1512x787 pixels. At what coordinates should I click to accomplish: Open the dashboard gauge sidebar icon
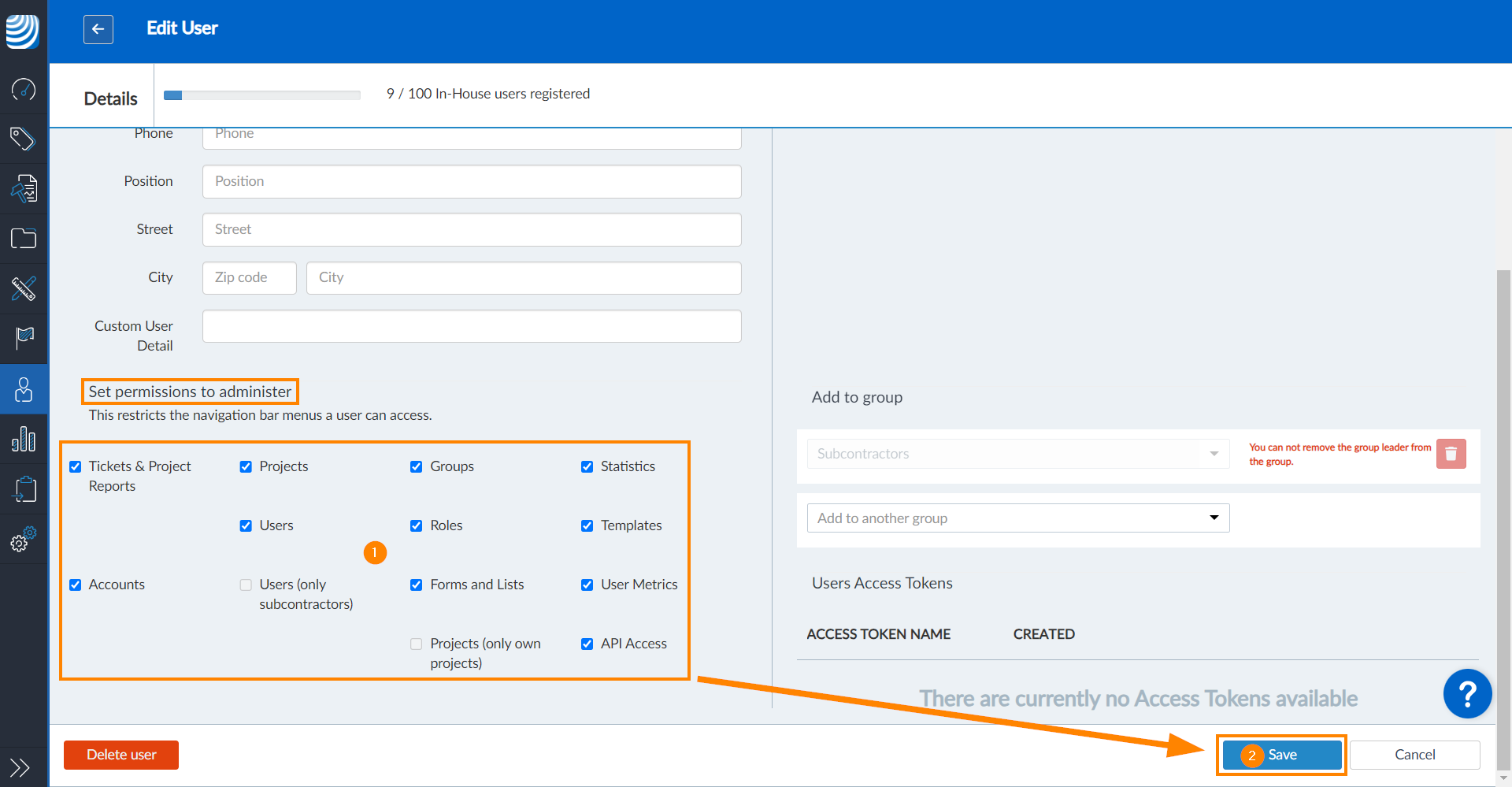point(24,90)
